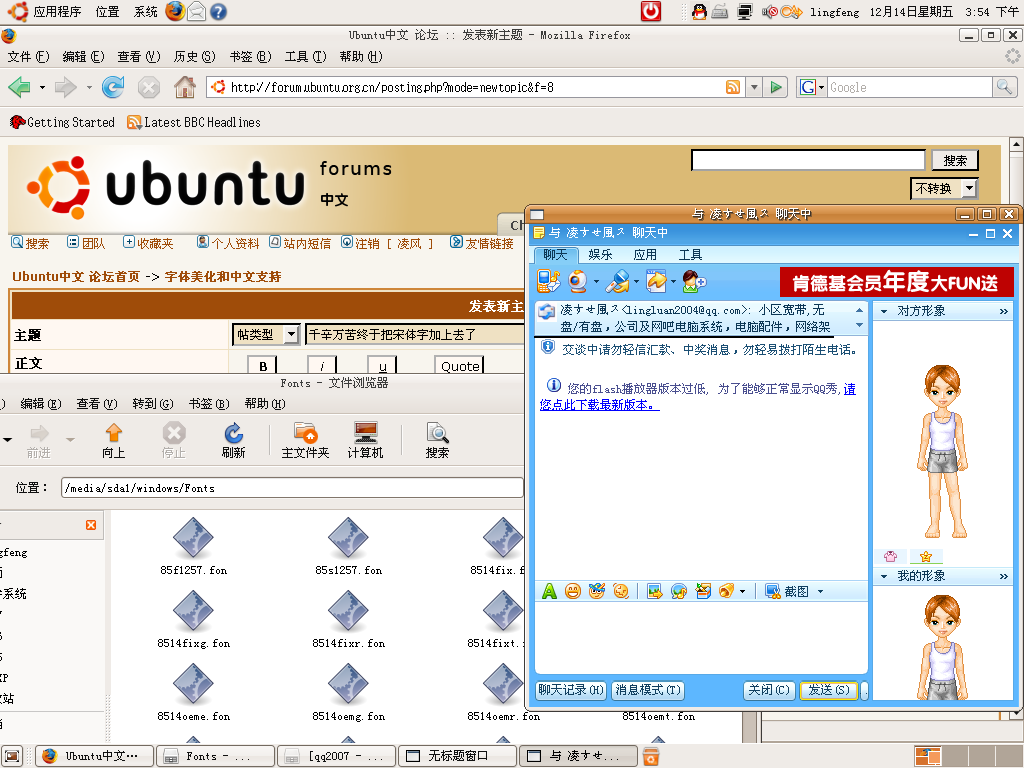Viewport: 1024px width, 768px height.
Task: Click the Quote button in post editor
Action: coord(460,366)
